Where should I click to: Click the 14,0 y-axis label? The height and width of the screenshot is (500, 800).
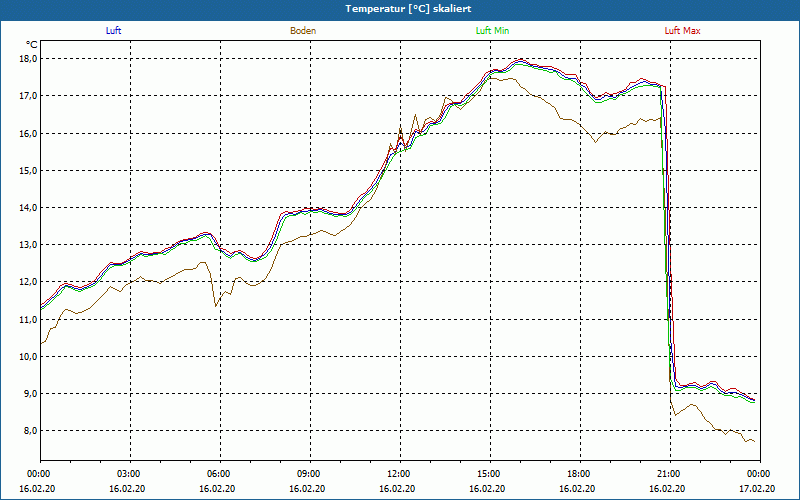29,208
